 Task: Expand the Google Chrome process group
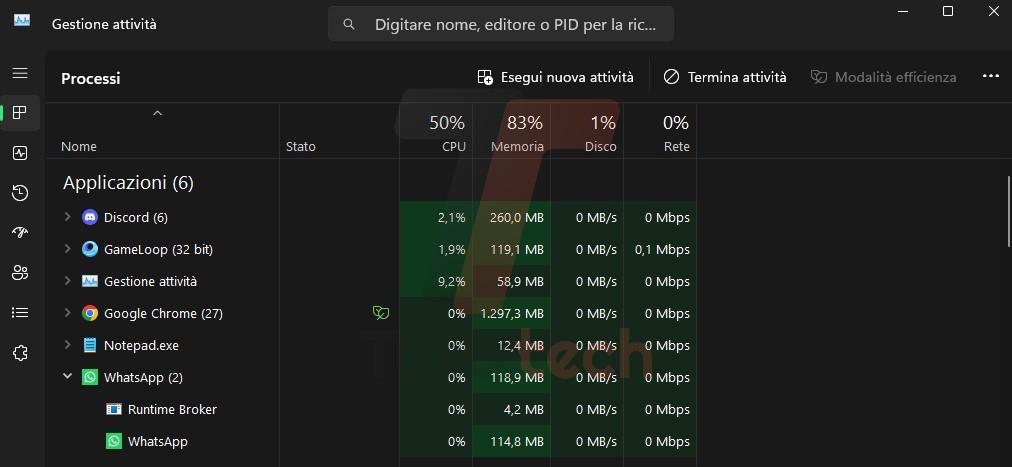[x=67, y=313]
